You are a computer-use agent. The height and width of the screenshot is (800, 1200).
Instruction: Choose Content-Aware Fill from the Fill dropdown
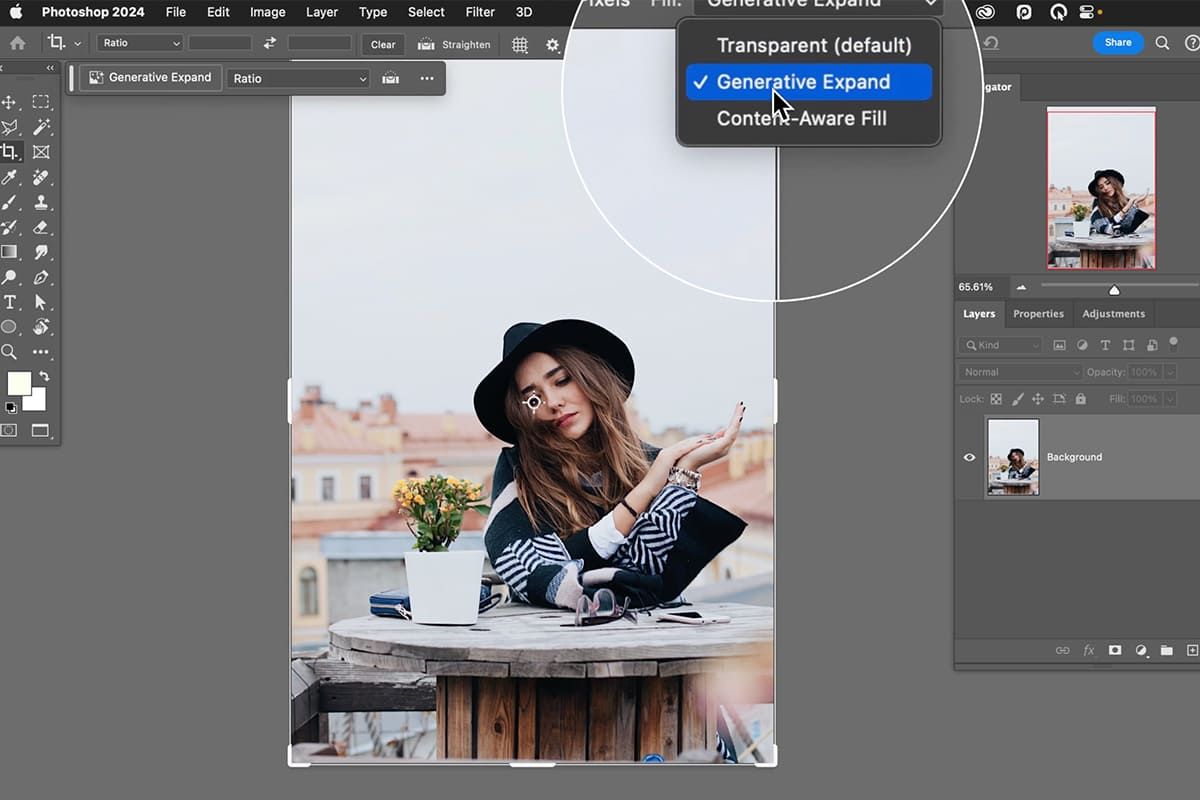click(x=802, y=118)
